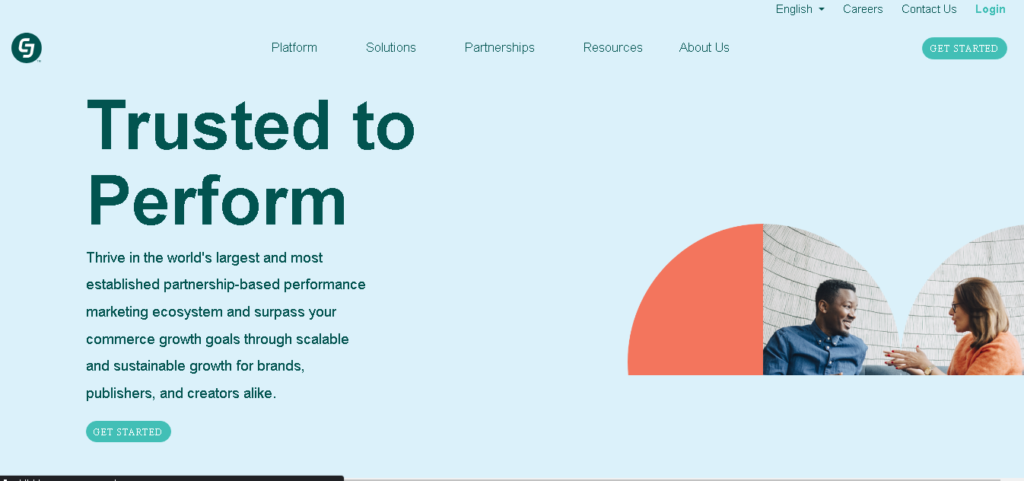1024x481 pixels.
Task: Click the horizontal divider line at page bottom
Action: click(680, 479)
